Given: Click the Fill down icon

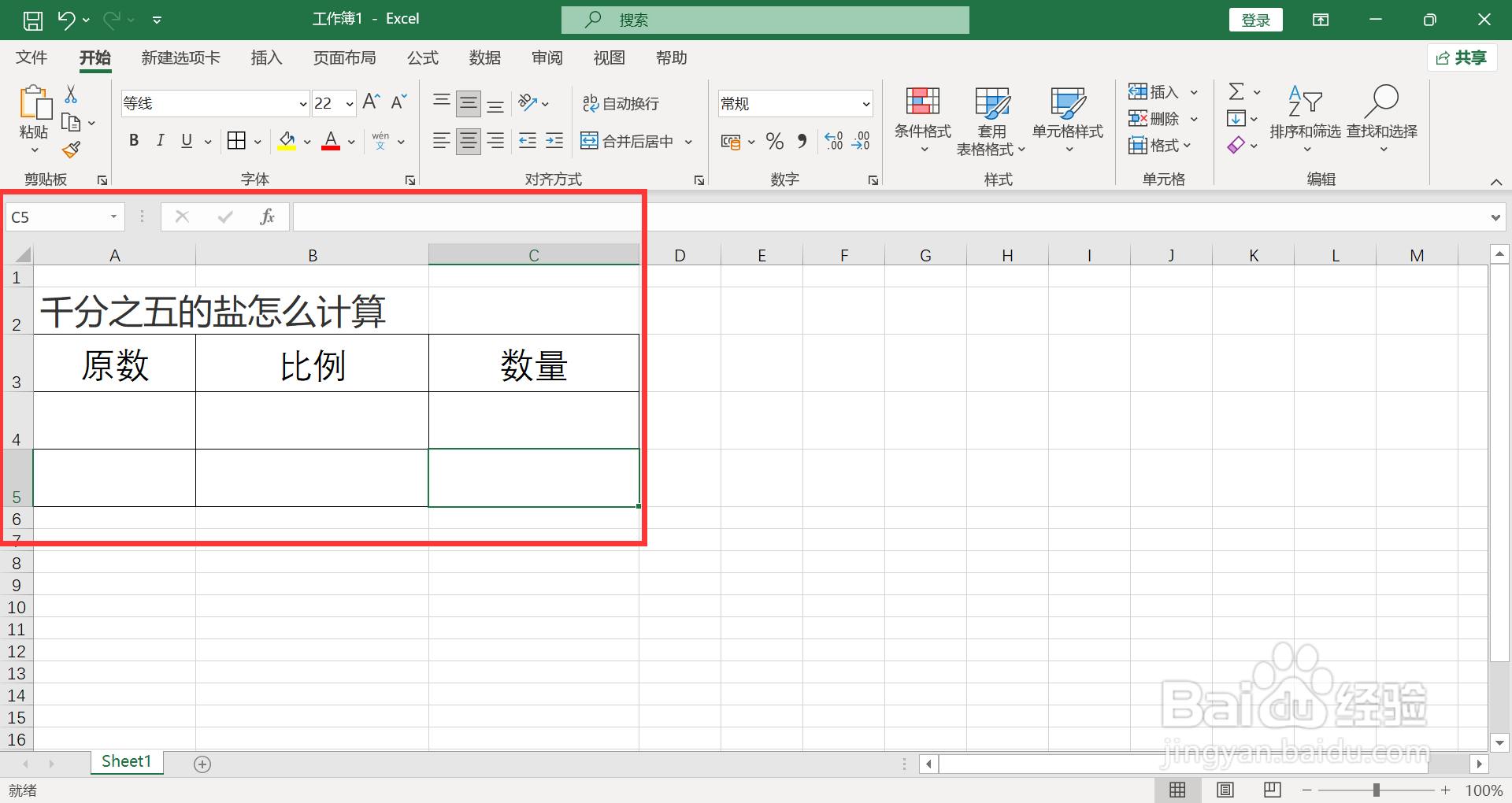Looking at the screenshot, I should [x=1236, y=119].
